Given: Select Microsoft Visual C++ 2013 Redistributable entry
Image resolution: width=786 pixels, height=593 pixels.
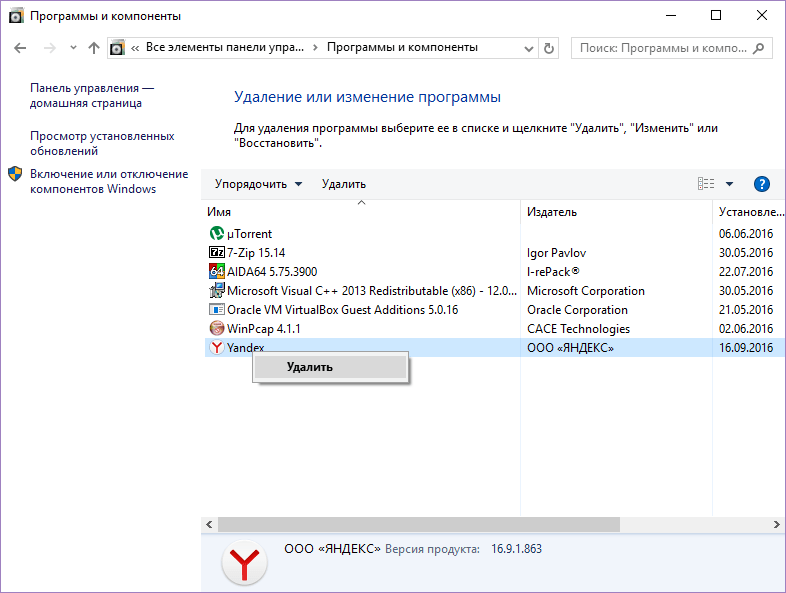Looking at the screenshot, I should click(x=371, y=291).
